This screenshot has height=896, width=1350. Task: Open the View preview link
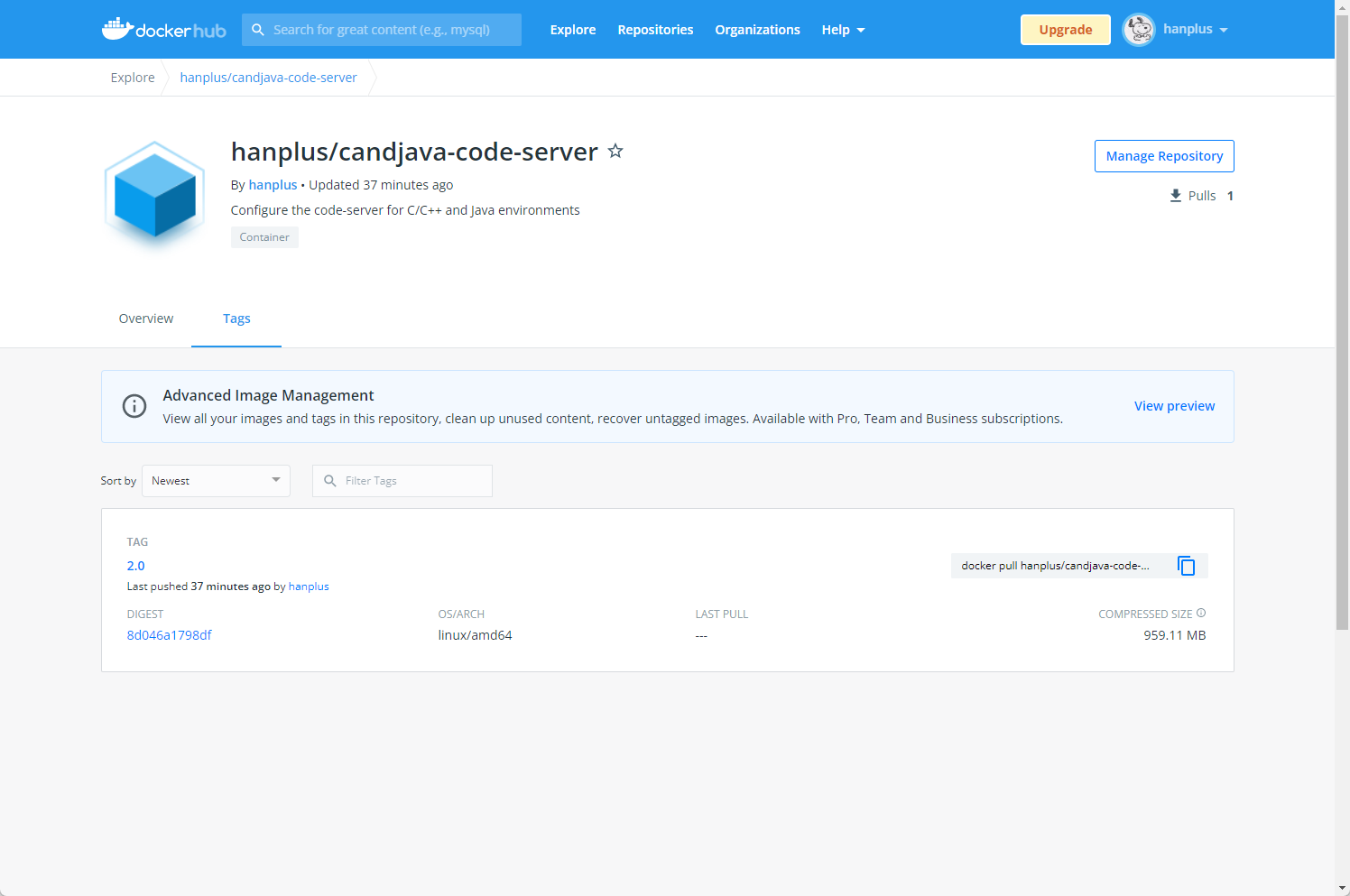pos(1174,406)
